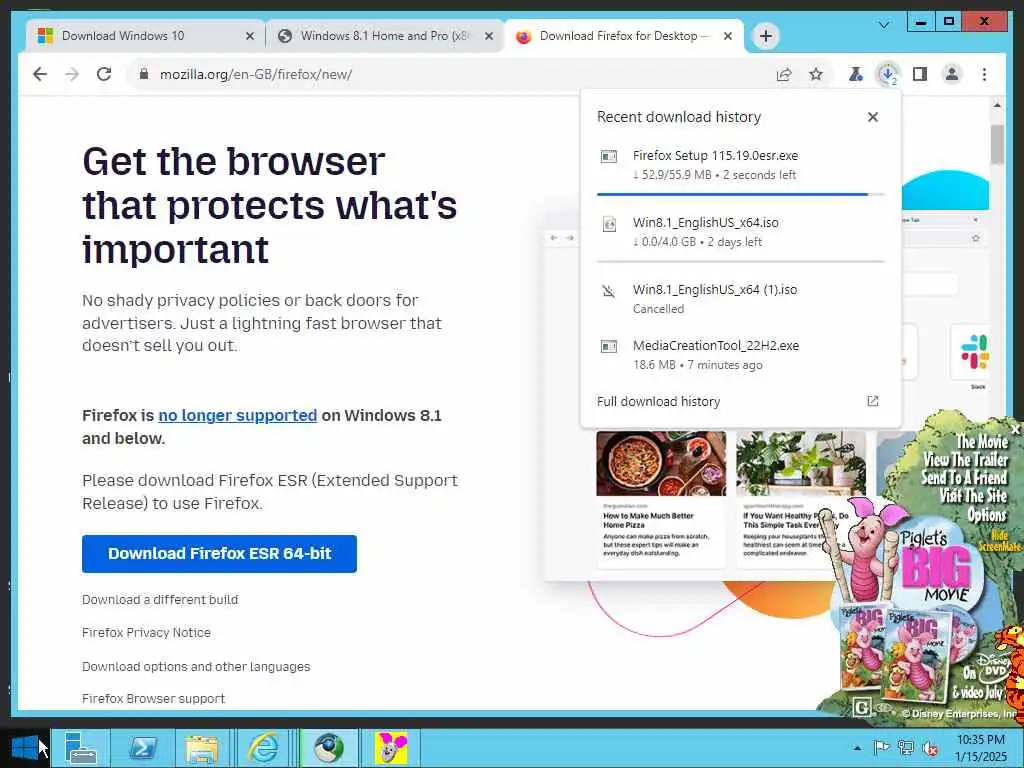Open Internet Explorer from the taskbar
Image resolution: width=1024 pixels, height=768 pixels.
(263, 748)
